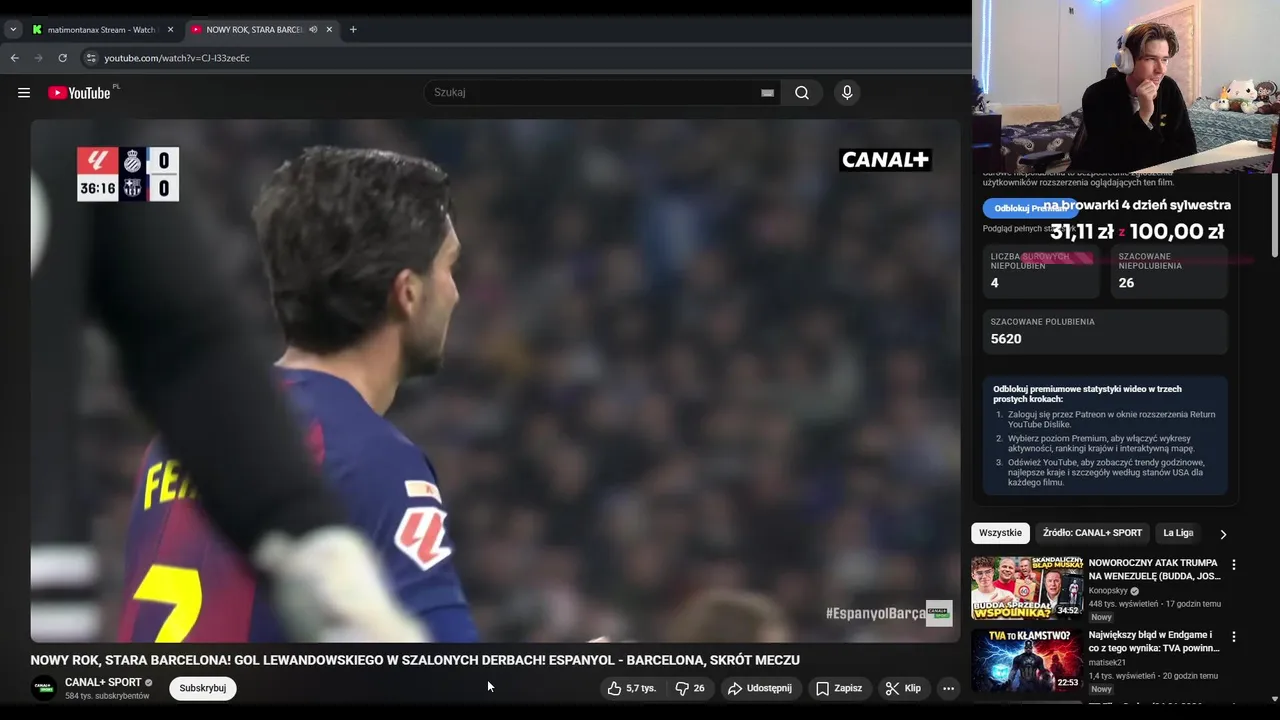Open the tab search dropdown arrow
The height and width of the screenshot is (720, 1280).
(13, 30)
